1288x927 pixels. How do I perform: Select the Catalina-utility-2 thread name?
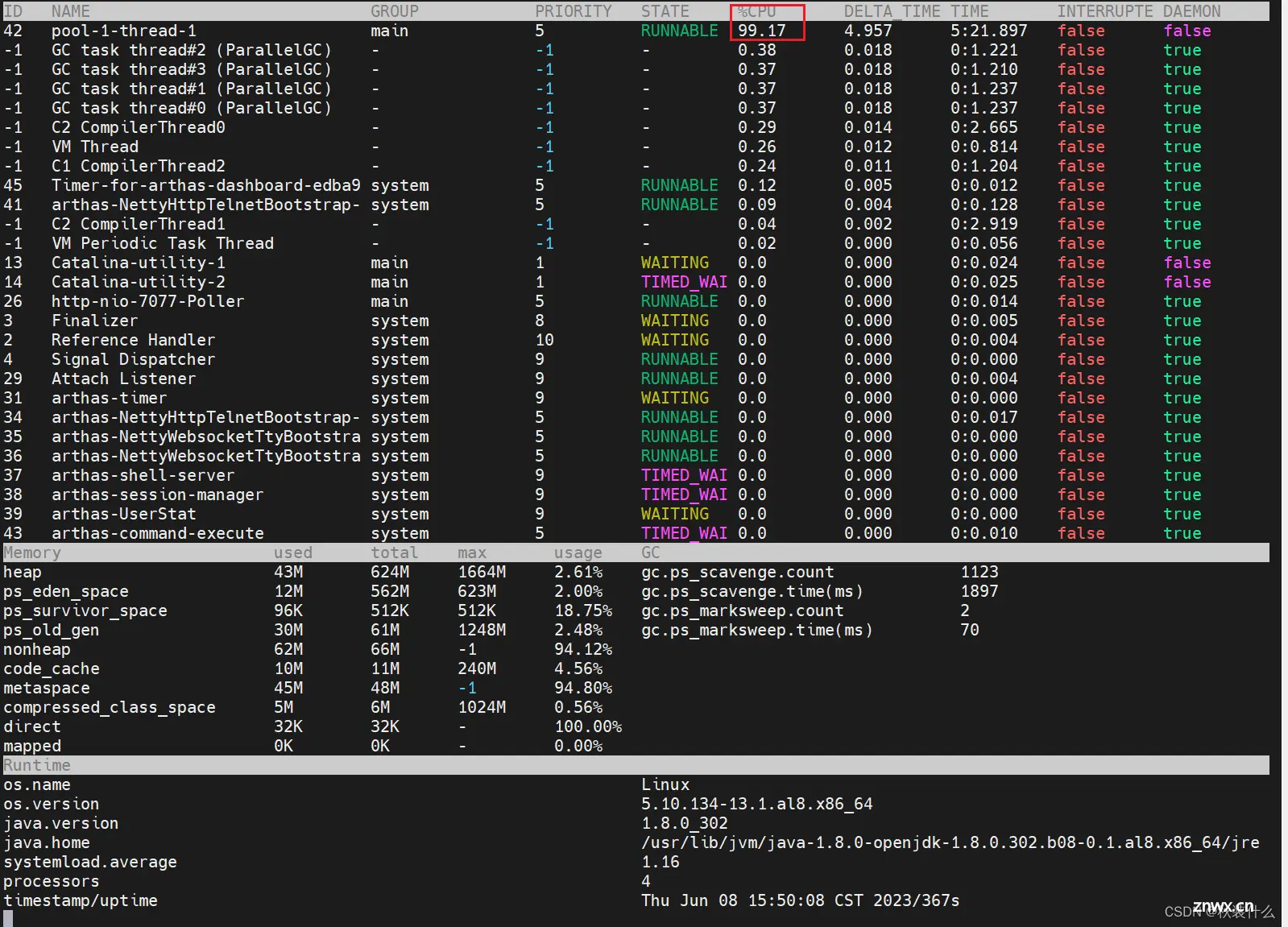139,282
